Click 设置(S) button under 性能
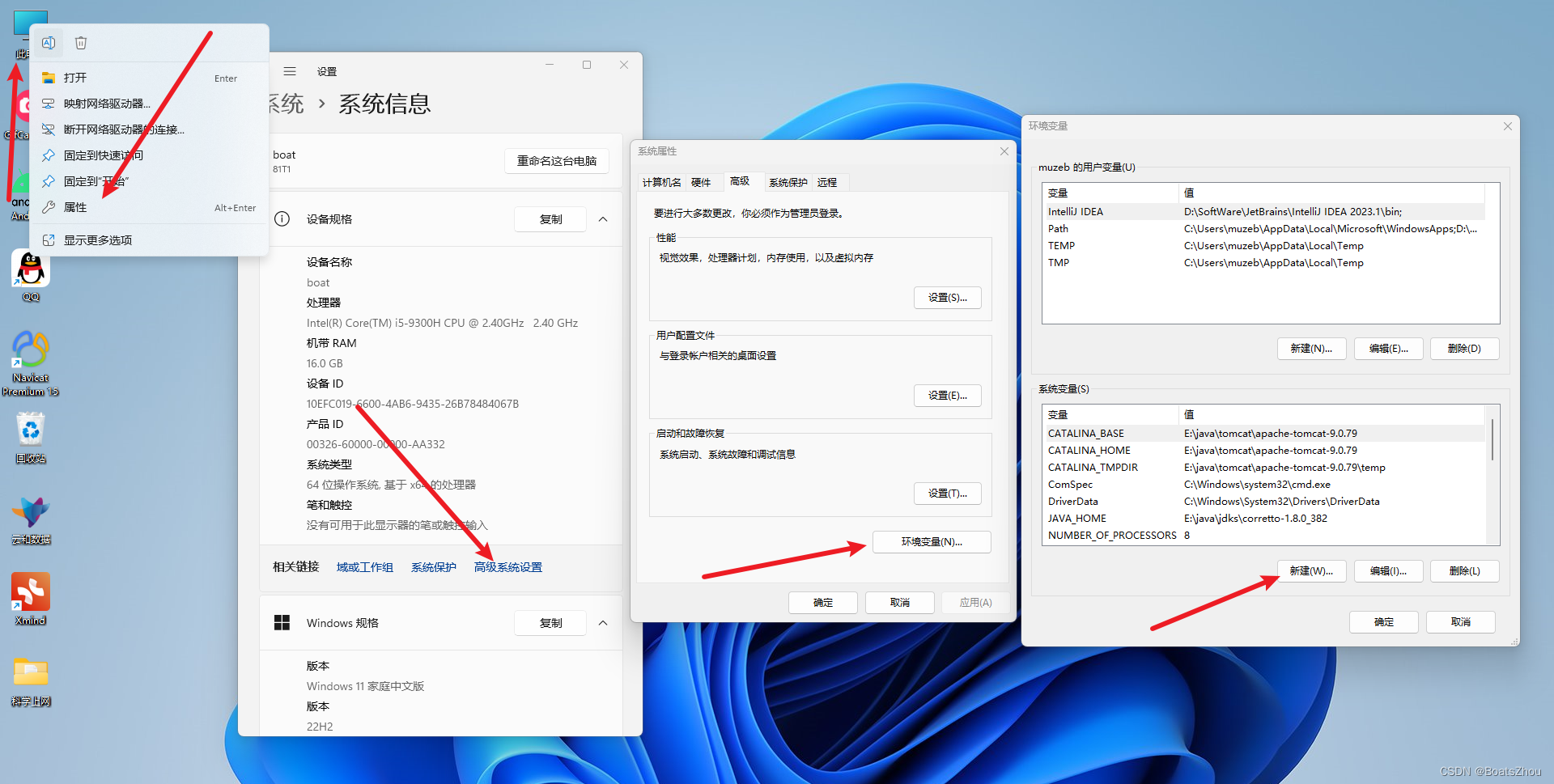Screen dimensions: 1554x784 (948, 298)
